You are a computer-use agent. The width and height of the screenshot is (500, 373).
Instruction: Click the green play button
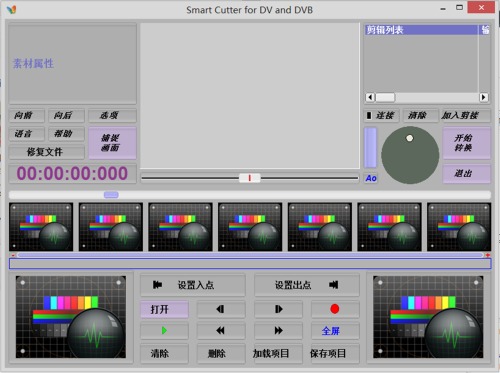click(164, 331)
